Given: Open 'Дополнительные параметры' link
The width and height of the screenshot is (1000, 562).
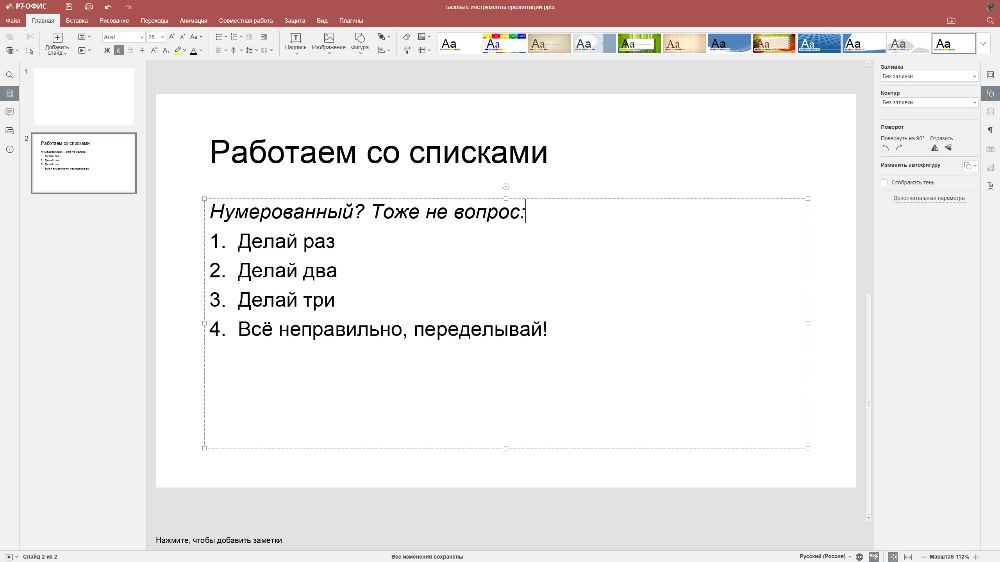Looking at the screenshot, I should (x=929, y=198).
